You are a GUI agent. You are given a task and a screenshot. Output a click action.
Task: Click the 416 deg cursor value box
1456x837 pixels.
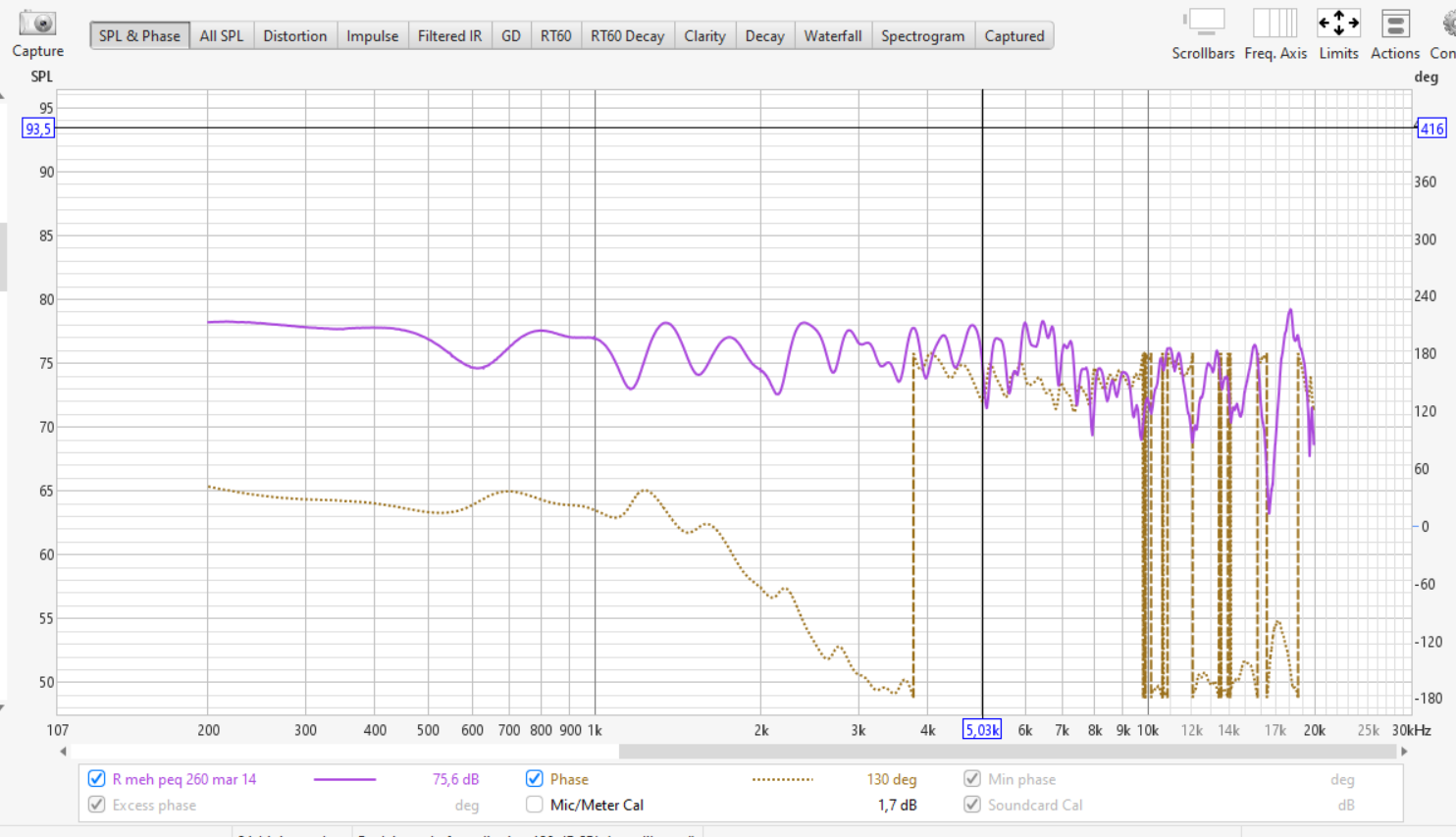tap(1431, 129)
